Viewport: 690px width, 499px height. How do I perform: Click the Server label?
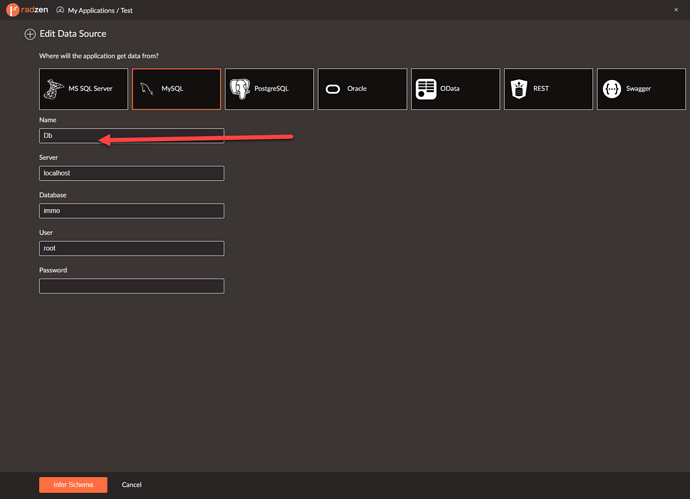[x=48, y=158]
